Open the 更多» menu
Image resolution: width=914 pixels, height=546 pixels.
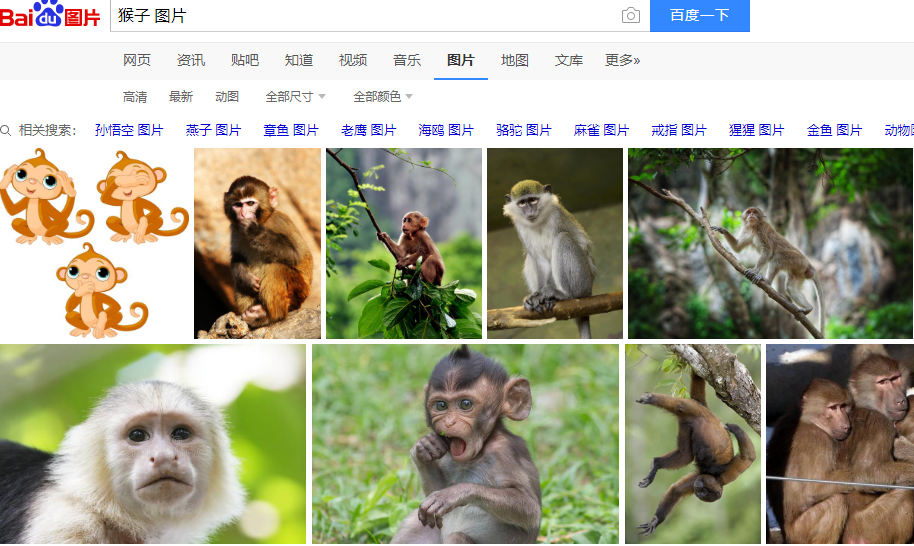pyautogui.click(x=623, y=60)
